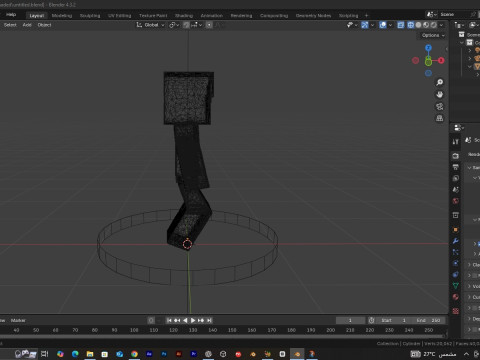Image resolution: width=480 pixels, height=360 pixels.
Task: Open the viewport shading options dropdown
Action: coord(441,25)
